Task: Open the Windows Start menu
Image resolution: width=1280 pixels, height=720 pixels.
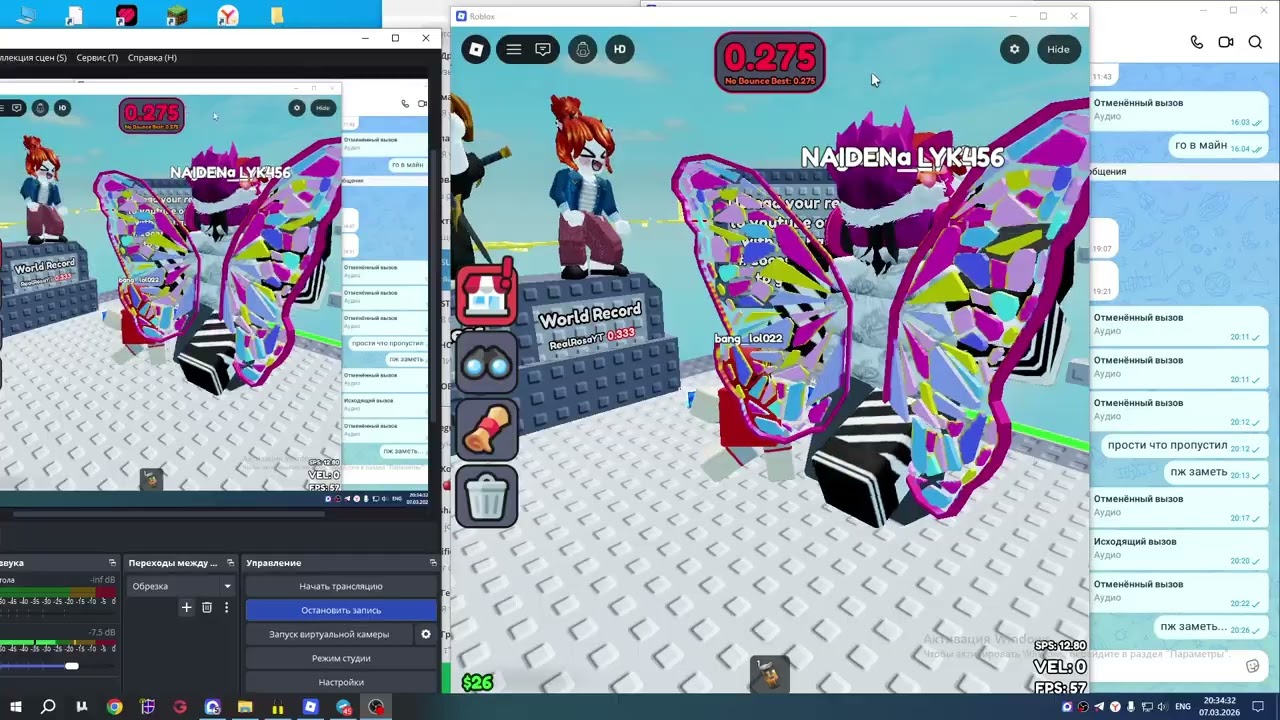Action: point(15,707)
